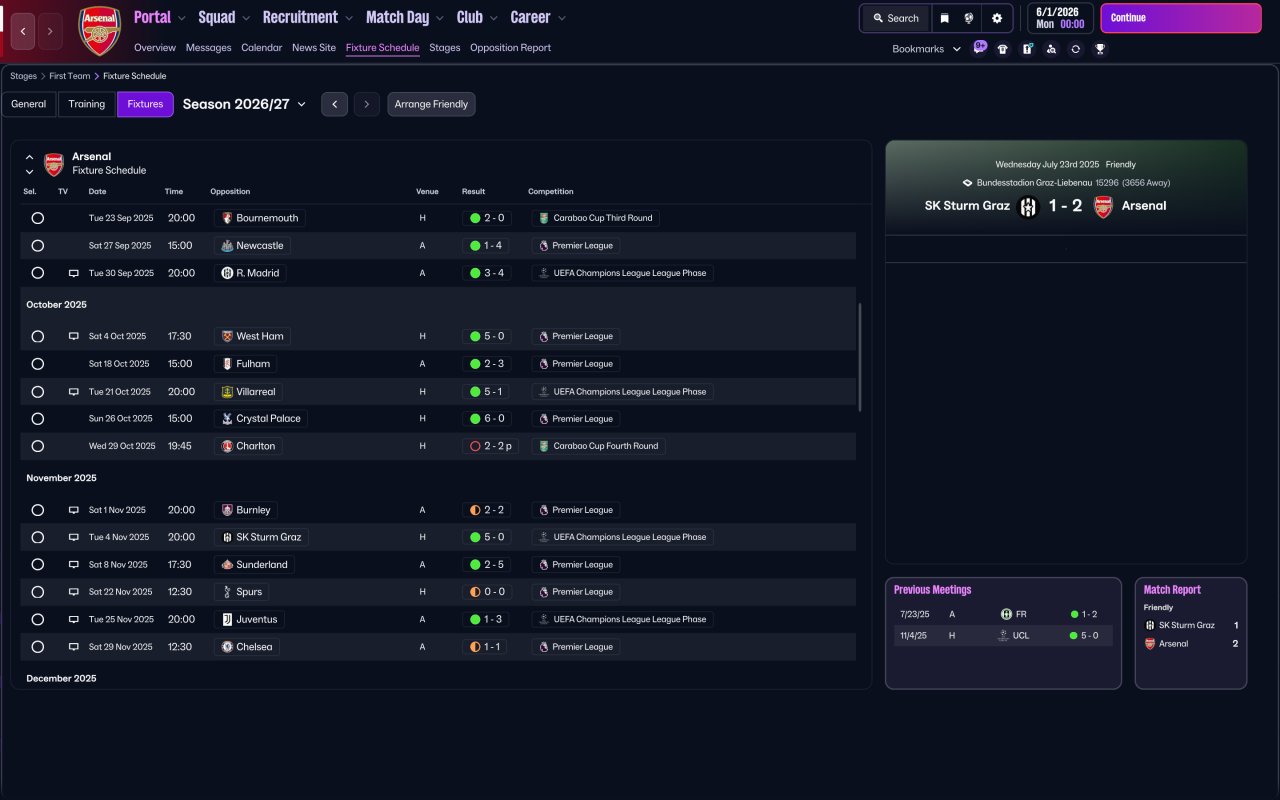Screen dimensions: 1280x800
Task: Switch to the Training tab
Action: [87, 104]
